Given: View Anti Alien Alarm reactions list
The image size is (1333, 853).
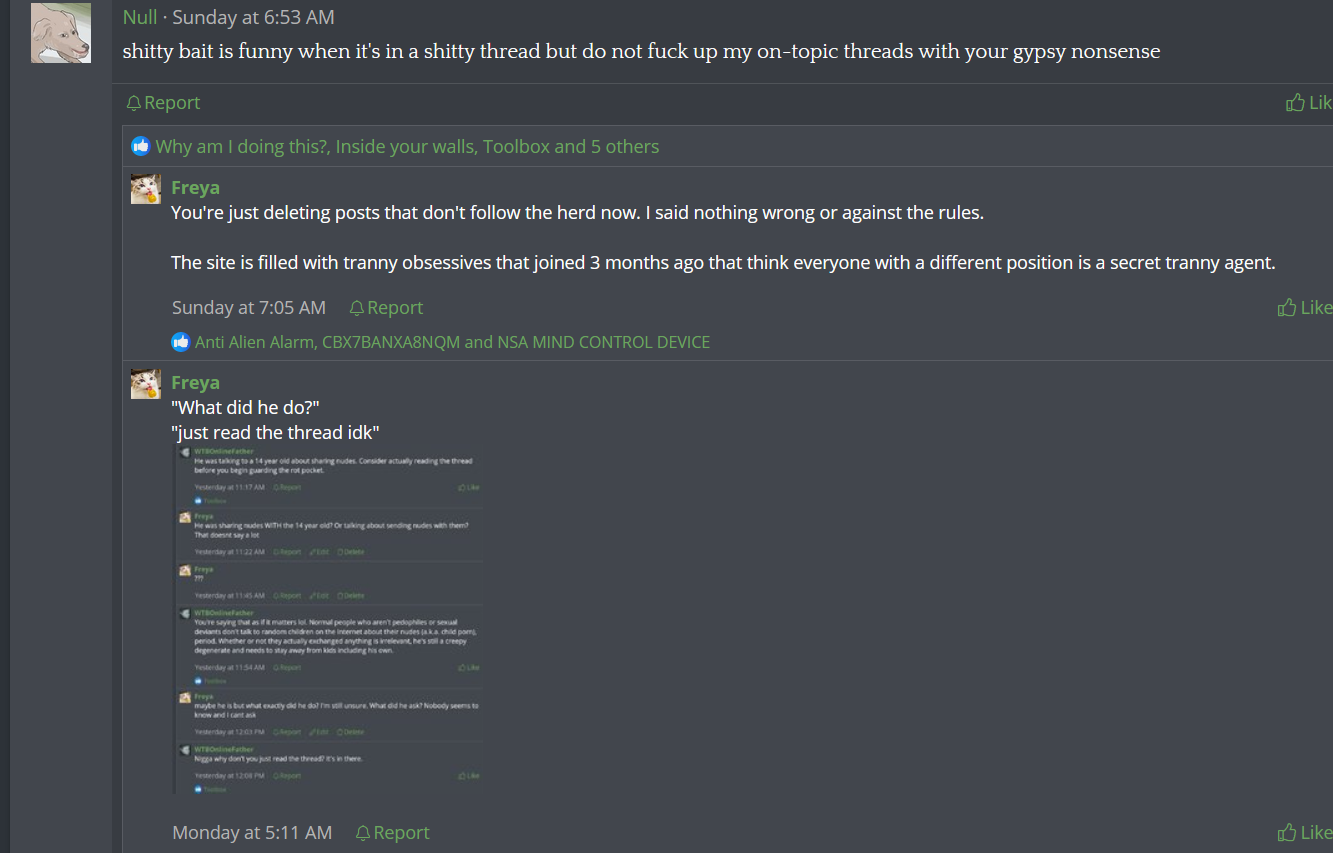Looking at the screenshot, I should click(452, 342).
